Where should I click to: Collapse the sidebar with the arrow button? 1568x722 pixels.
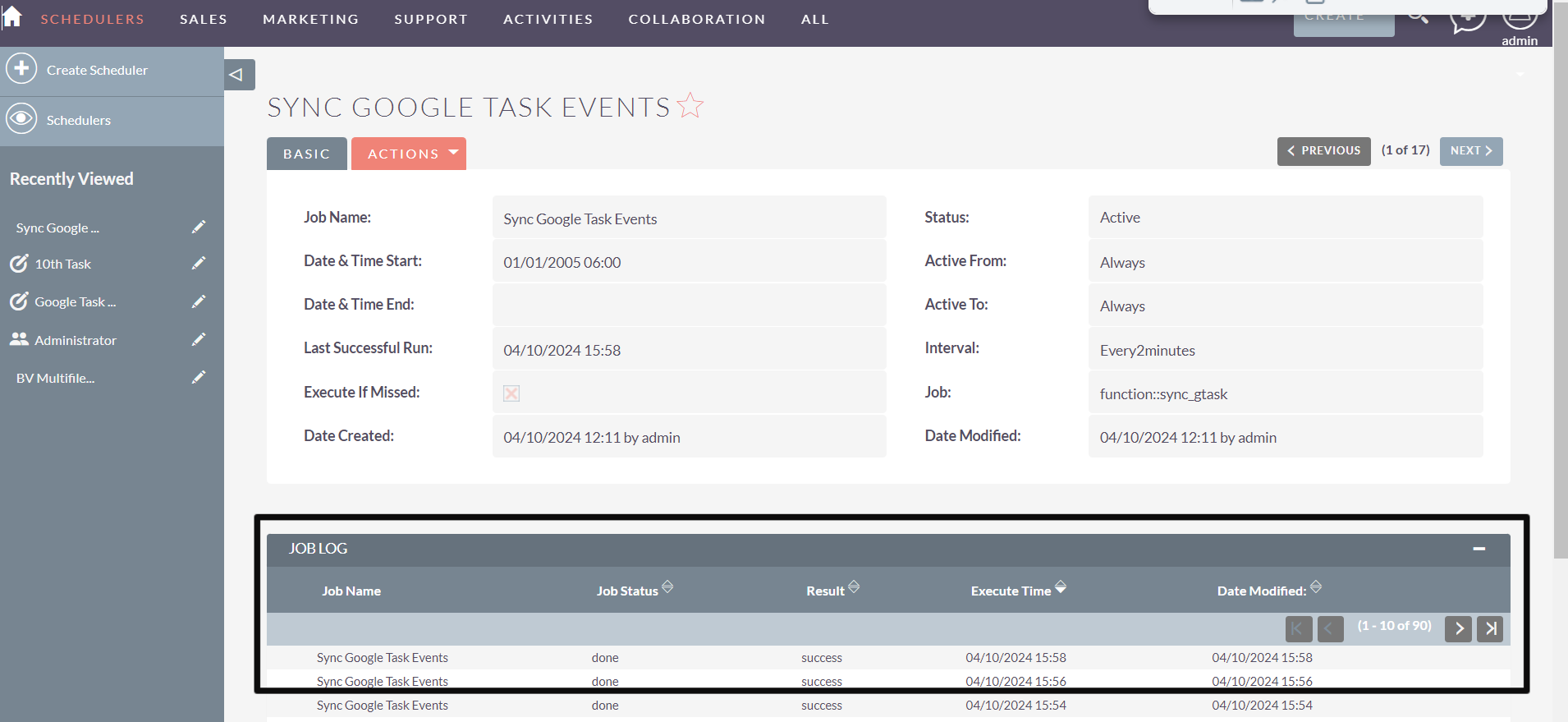tap(239, 75)
